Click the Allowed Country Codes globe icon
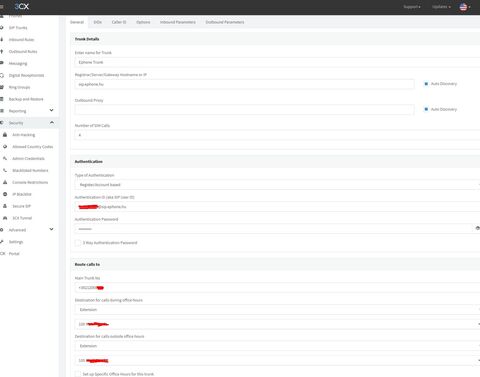480x377 pixels. 5,147
